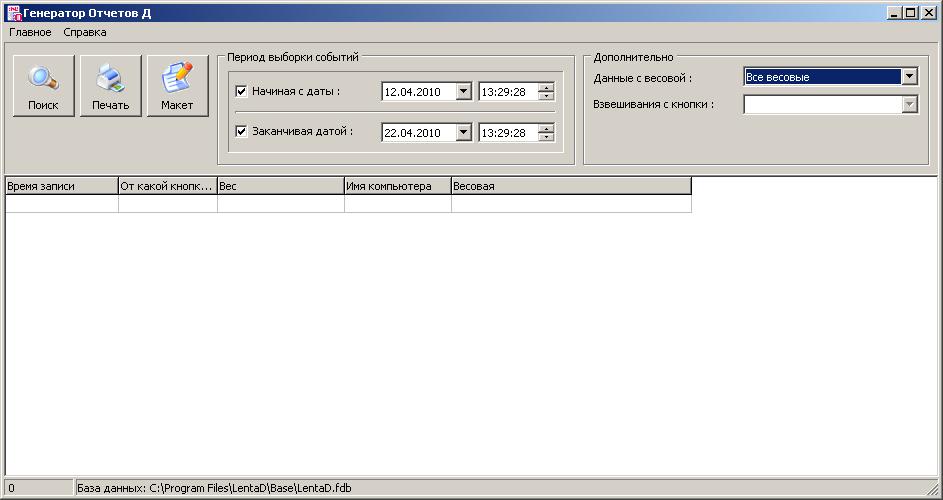The image size is (943, 500).
Task: Click the application icon in title bar
Action: (13, 13)
